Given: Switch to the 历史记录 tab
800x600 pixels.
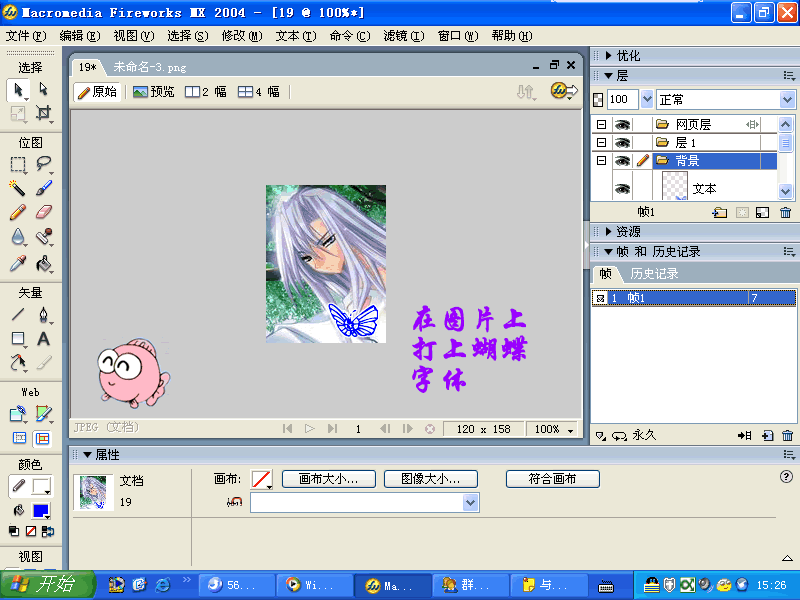Looking at the screenshot, I should pos(654,274).
